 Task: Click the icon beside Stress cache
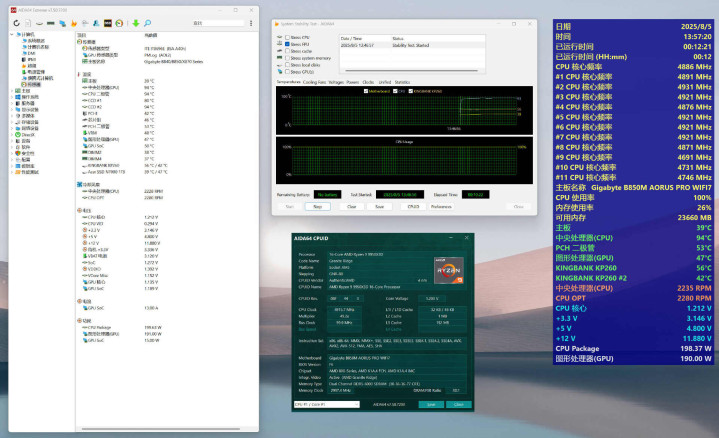[280, 51]
